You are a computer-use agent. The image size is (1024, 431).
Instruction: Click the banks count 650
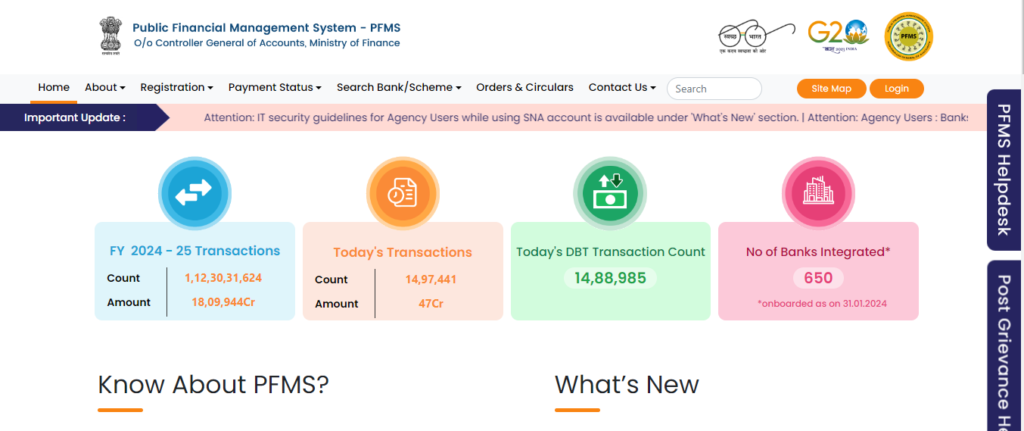818,278
